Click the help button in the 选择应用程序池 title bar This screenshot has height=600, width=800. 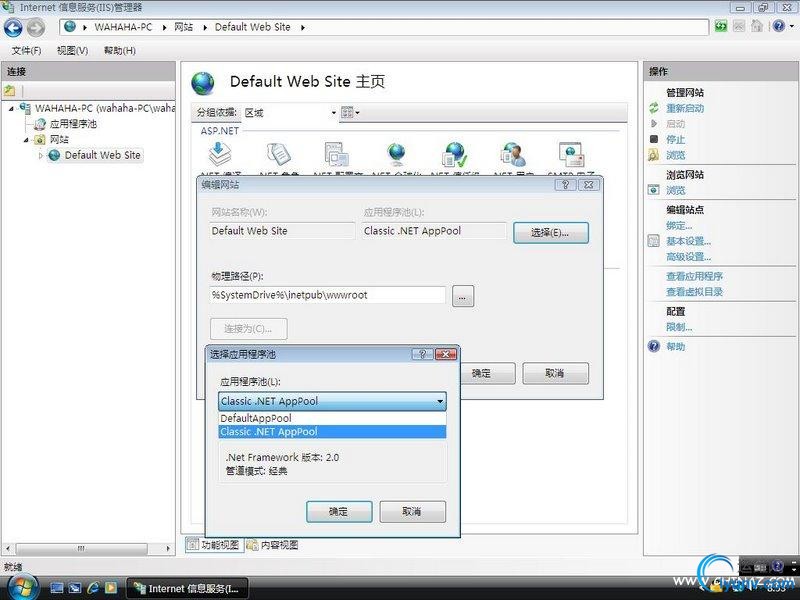(422, 354)
